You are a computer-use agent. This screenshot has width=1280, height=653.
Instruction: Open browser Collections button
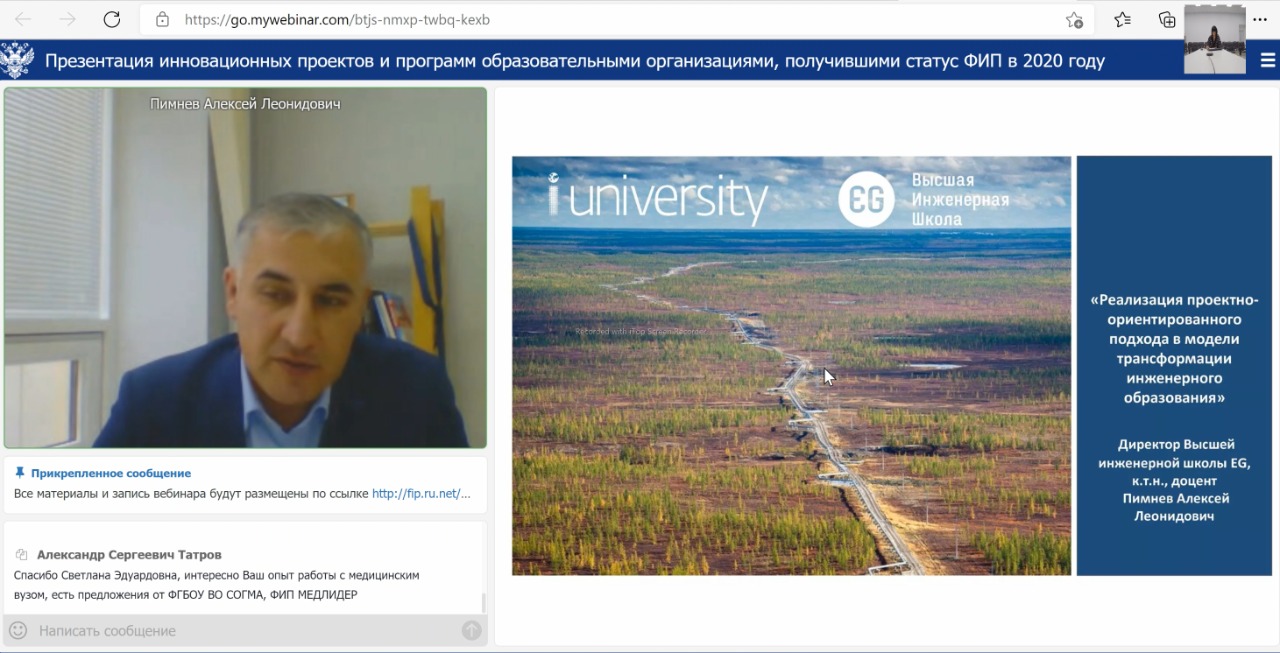click(x=1166, y=20)
